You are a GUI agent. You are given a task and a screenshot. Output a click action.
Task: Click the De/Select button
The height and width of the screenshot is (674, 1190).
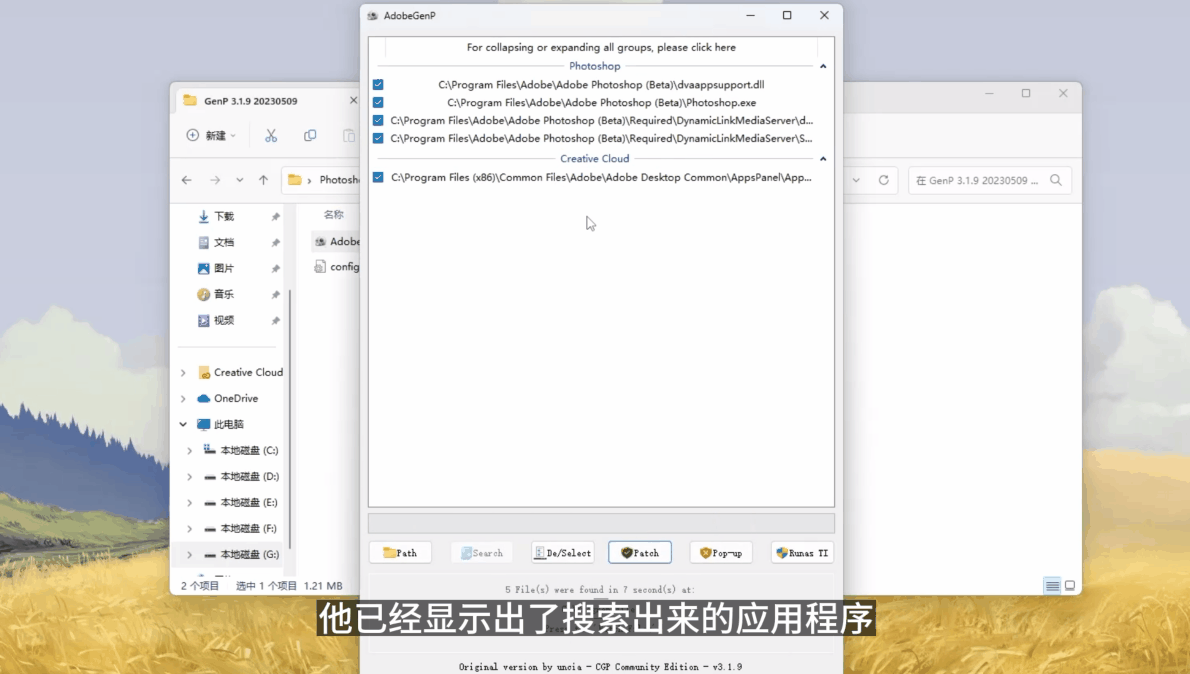tap(562, 553)
